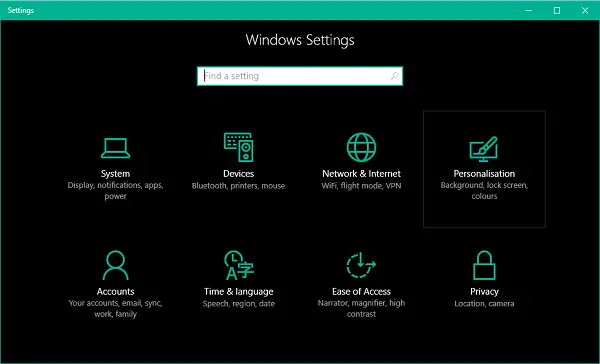600x364 pixels.
Task: Click 'Speech, region, date' description
Action: (x=238, y=304)
